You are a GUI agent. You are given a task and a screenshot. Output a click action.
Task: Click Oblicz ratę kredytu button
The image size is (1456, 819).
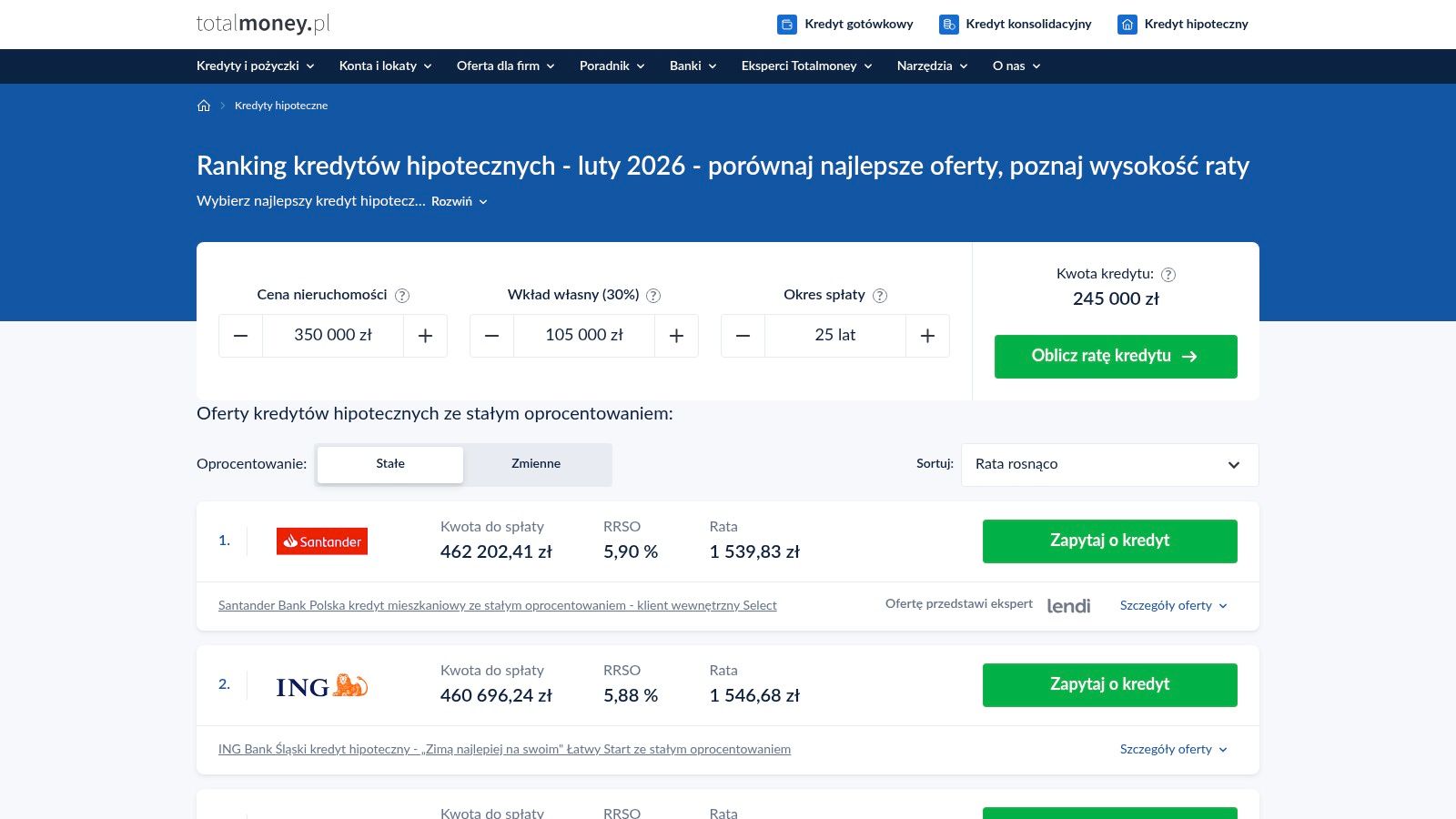click(1116, 357)
